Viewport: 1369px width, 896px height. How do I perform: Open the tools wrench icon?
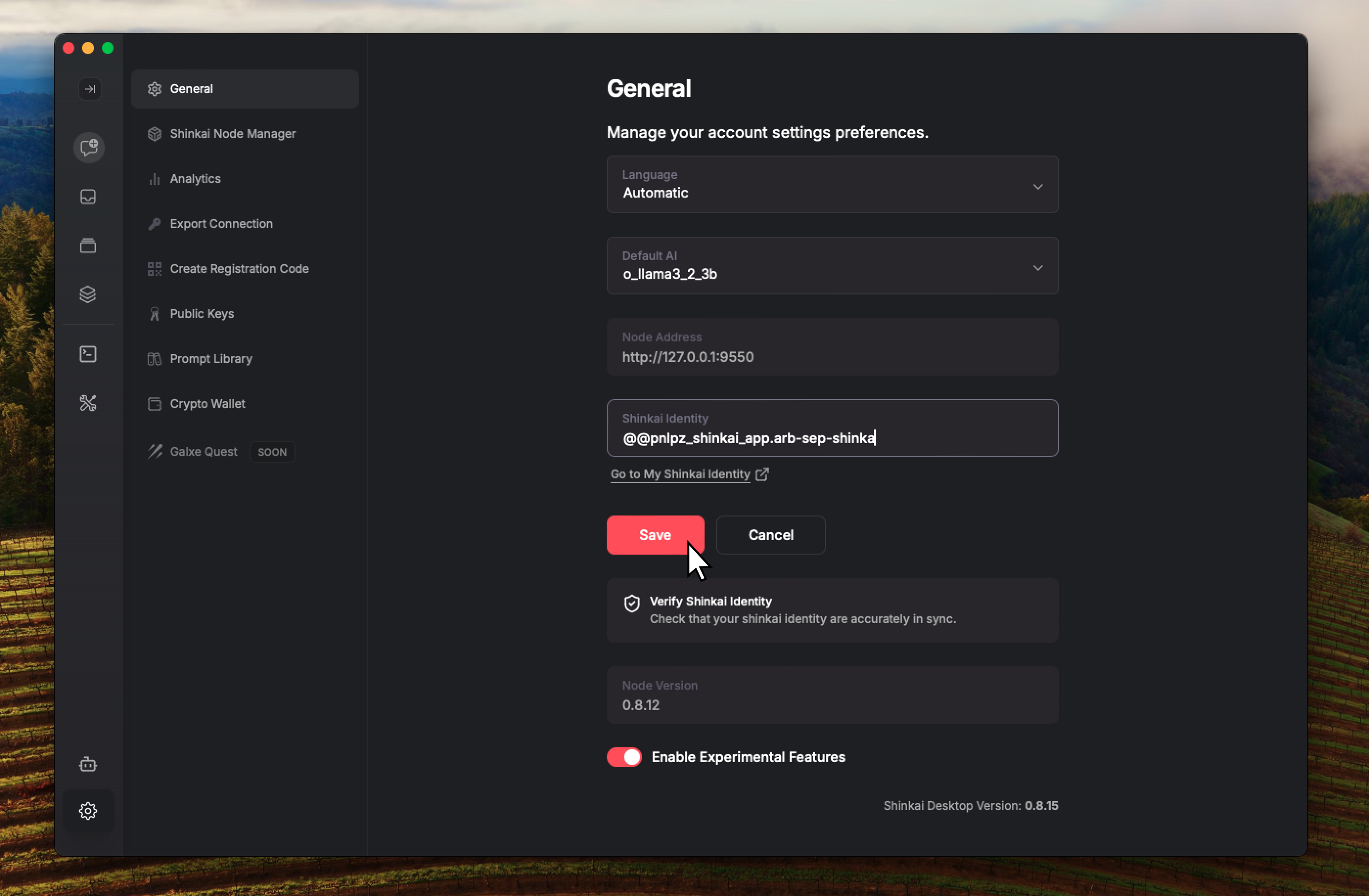pos(88,403)
